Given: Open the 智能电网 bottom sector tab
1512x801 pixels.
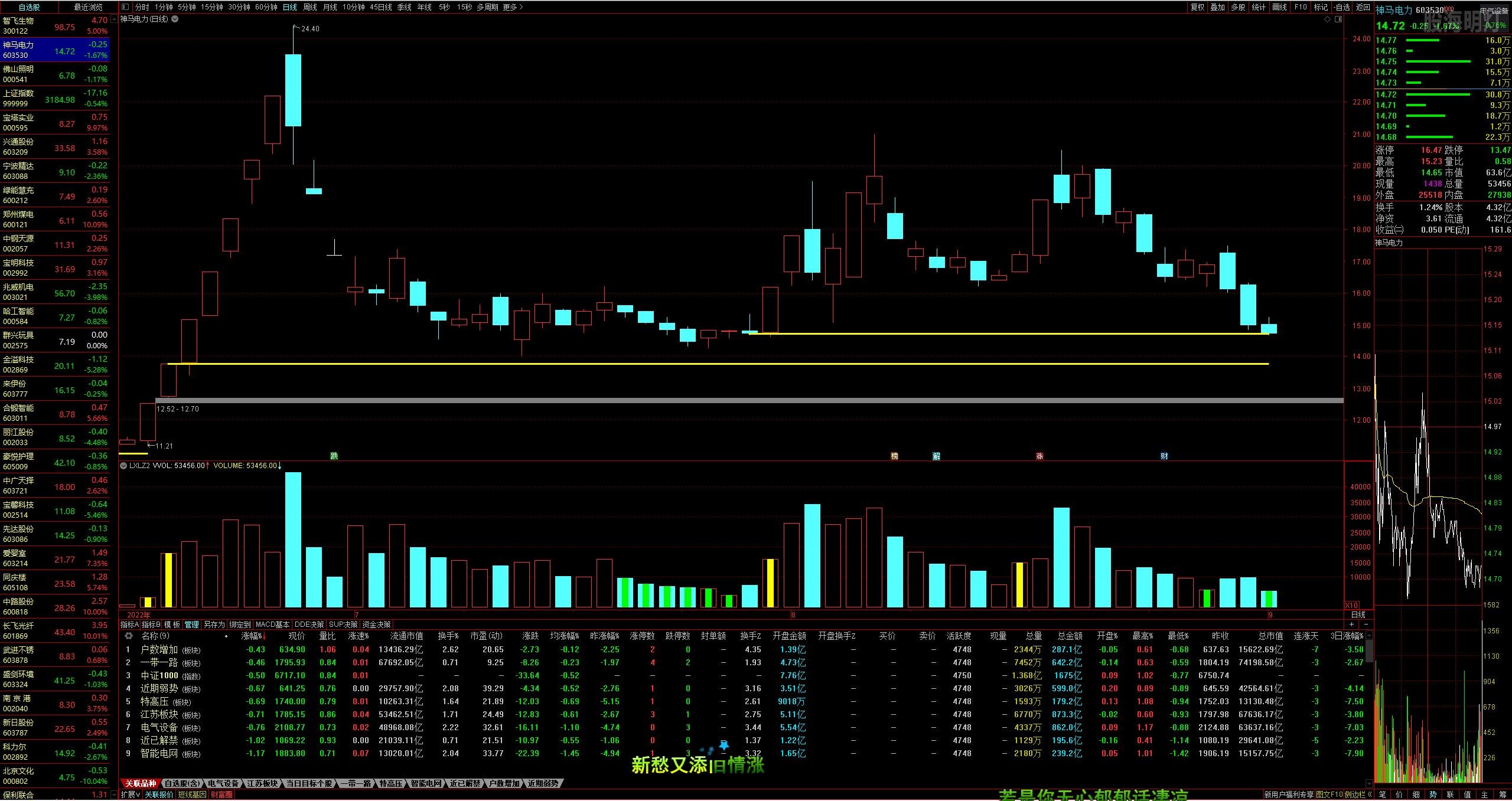Looking at the screenshot, I should [x=426, y=783].
